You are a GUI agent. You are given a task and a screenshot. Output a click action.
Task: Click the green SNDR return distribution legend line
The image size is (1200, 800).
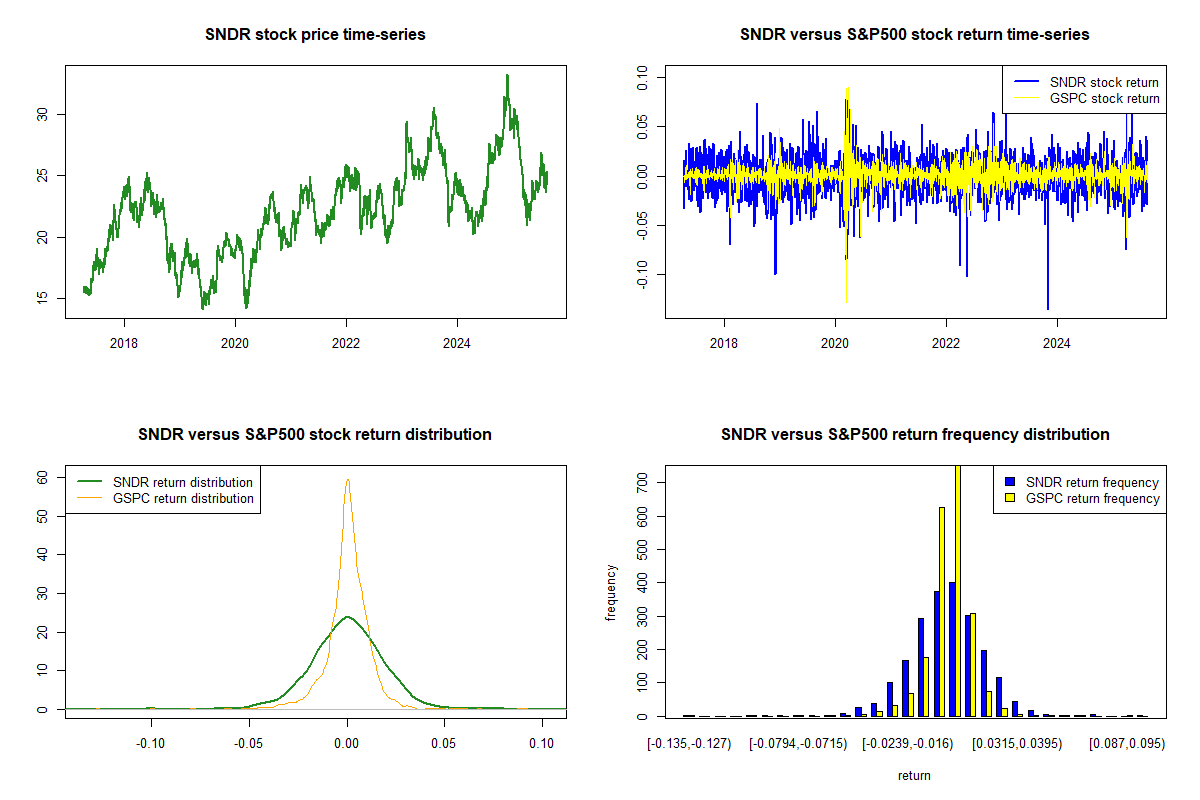89,482
